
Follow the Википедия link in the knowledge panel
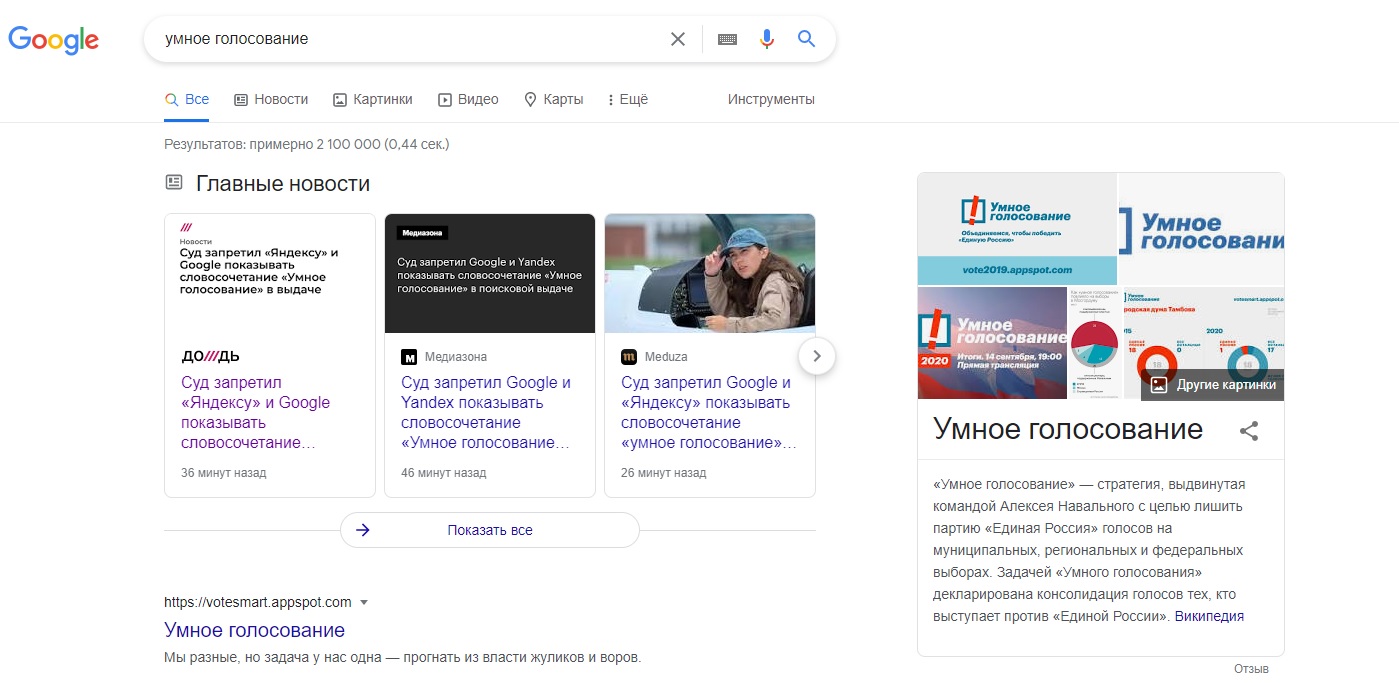[x=1209, y=616]
